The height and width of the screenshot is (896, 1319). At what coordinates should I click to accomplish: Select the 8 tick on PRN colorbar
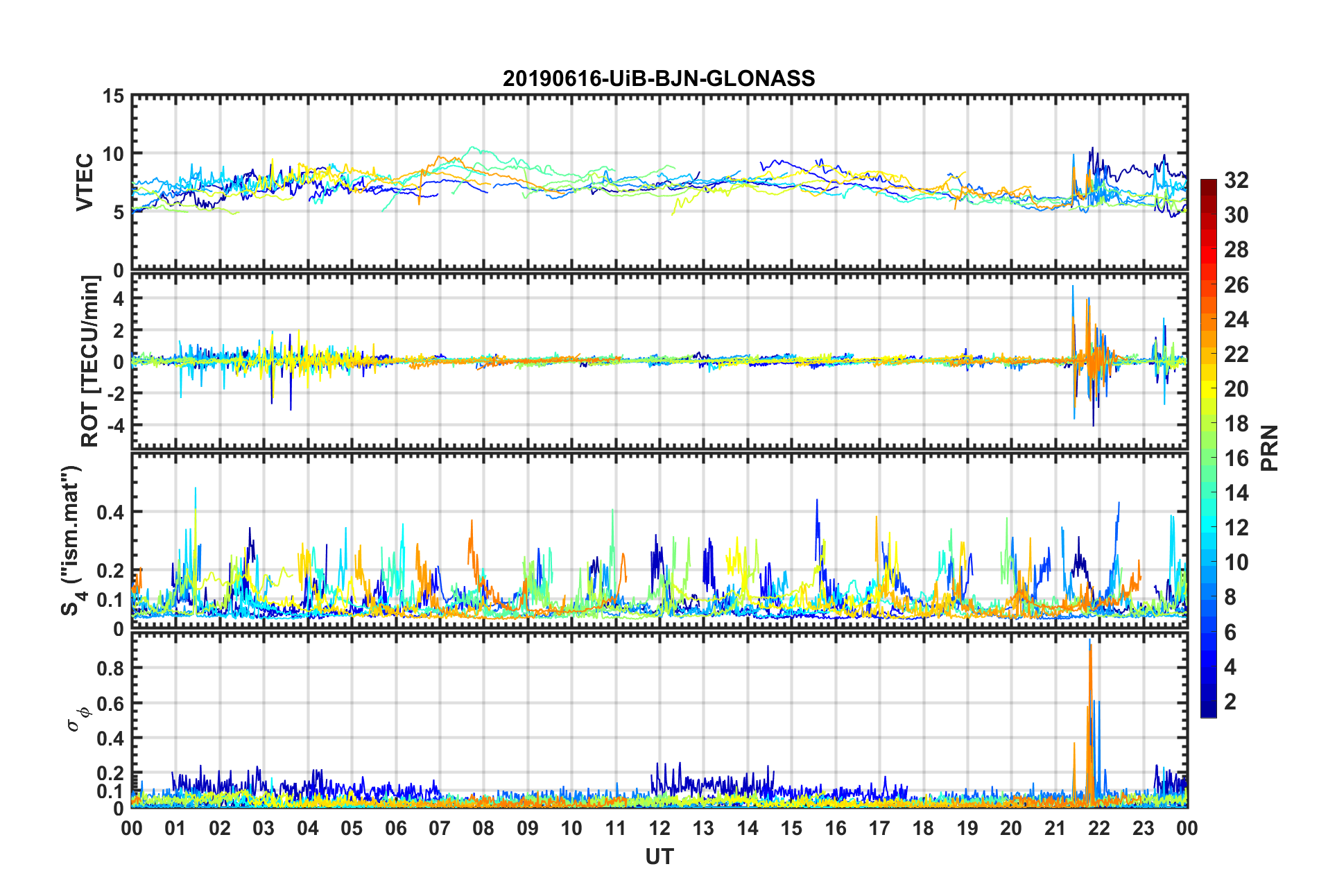pos(1230,597)
